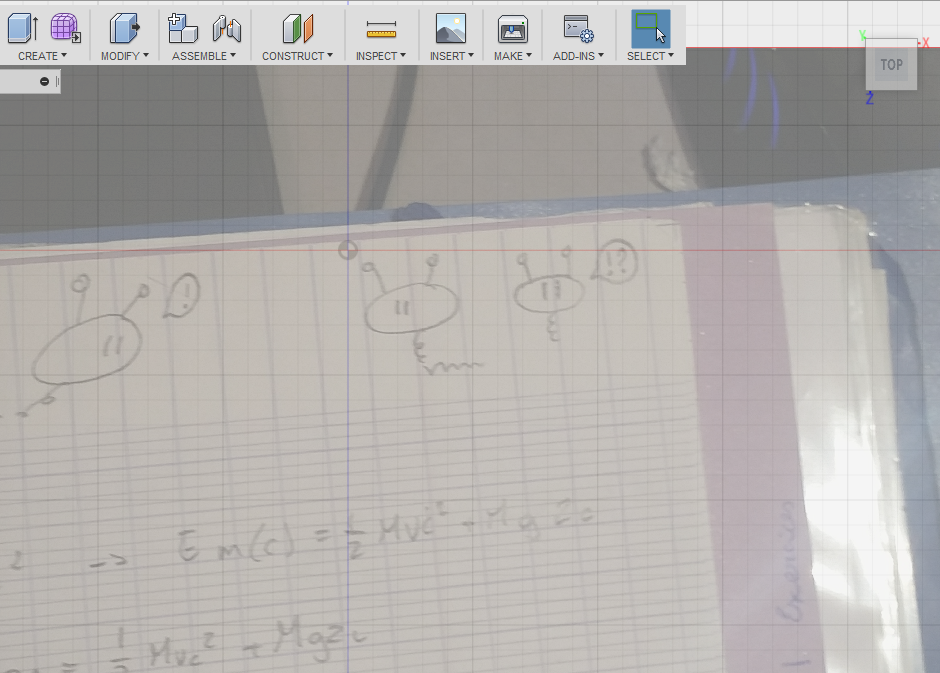Activate the Select tool icon

(x=650, y=28)
